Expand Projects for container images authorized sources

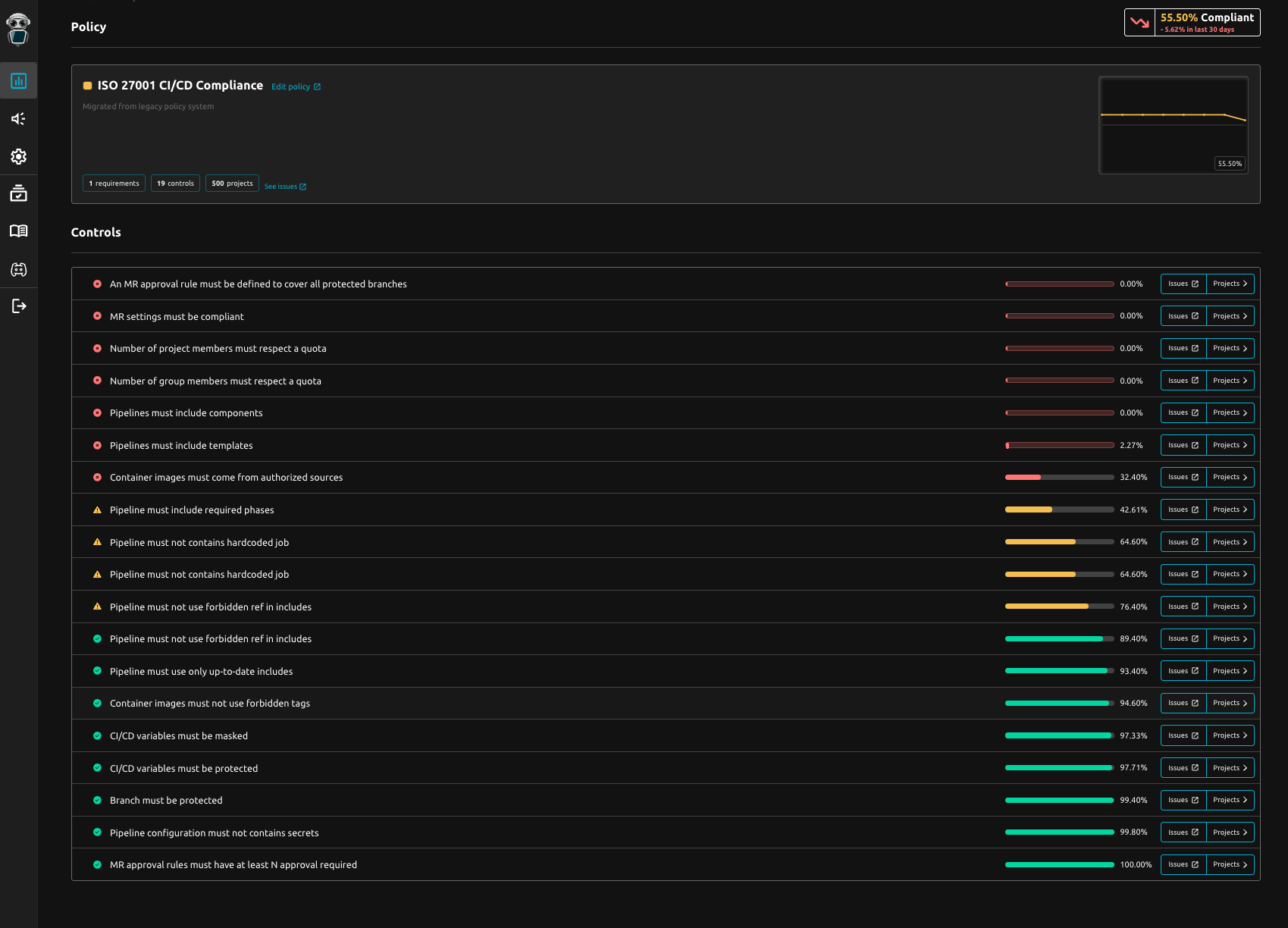tap(1229, 477)
